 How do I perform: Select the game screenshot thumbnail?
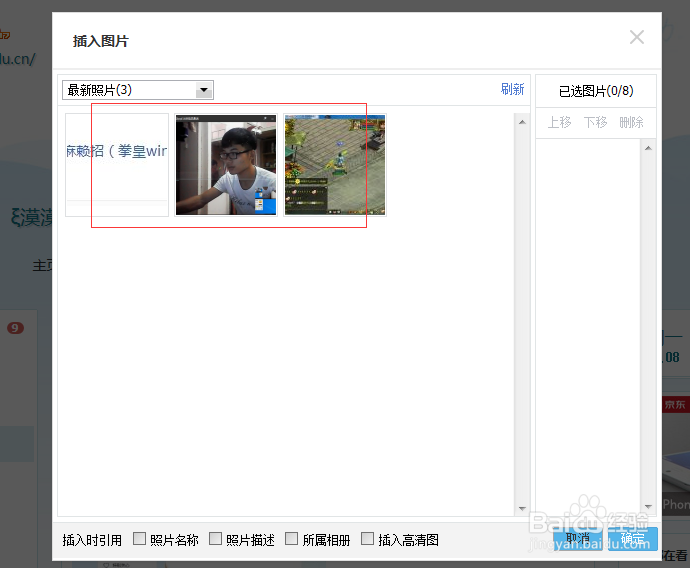coord(335,165)
